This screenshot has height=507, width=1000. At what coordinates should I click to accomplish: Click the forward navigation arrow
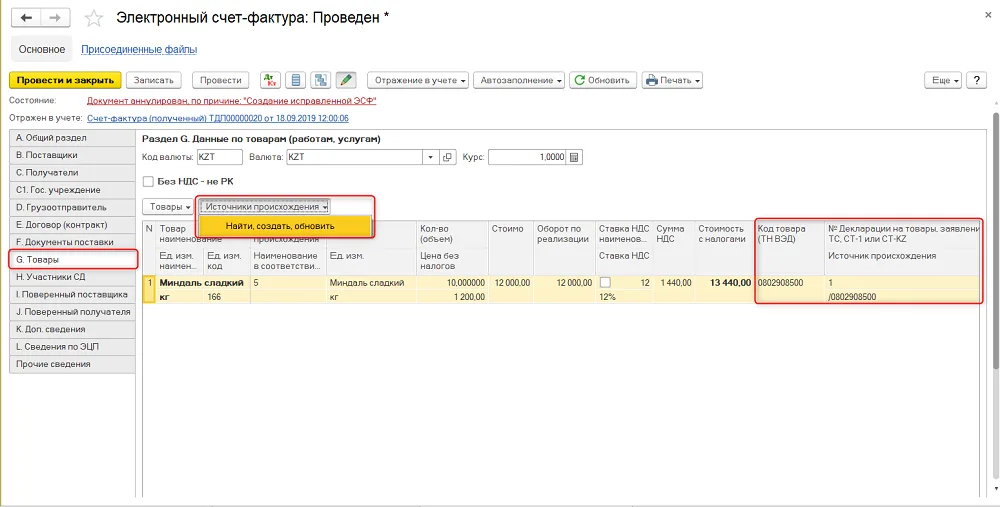(55, 18)
